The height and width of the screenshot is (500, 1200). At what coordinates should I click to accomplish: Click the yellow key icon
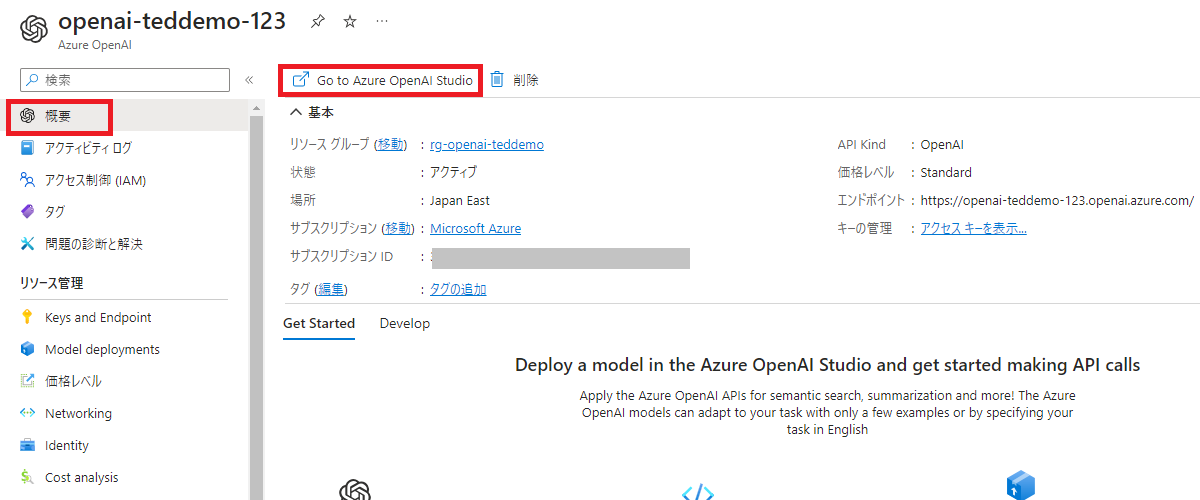[x=27, y=317]
